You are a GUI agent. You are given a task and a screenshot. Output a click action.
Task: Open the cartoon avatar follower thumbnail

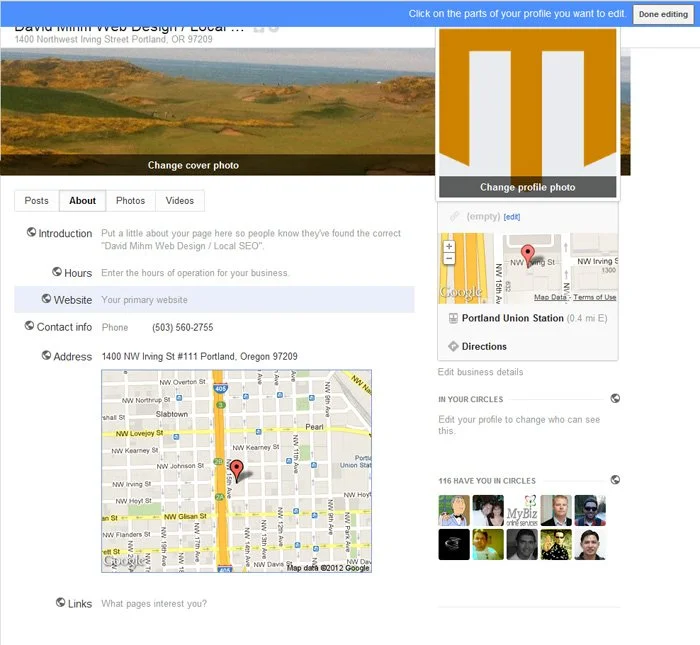[454, 510]
